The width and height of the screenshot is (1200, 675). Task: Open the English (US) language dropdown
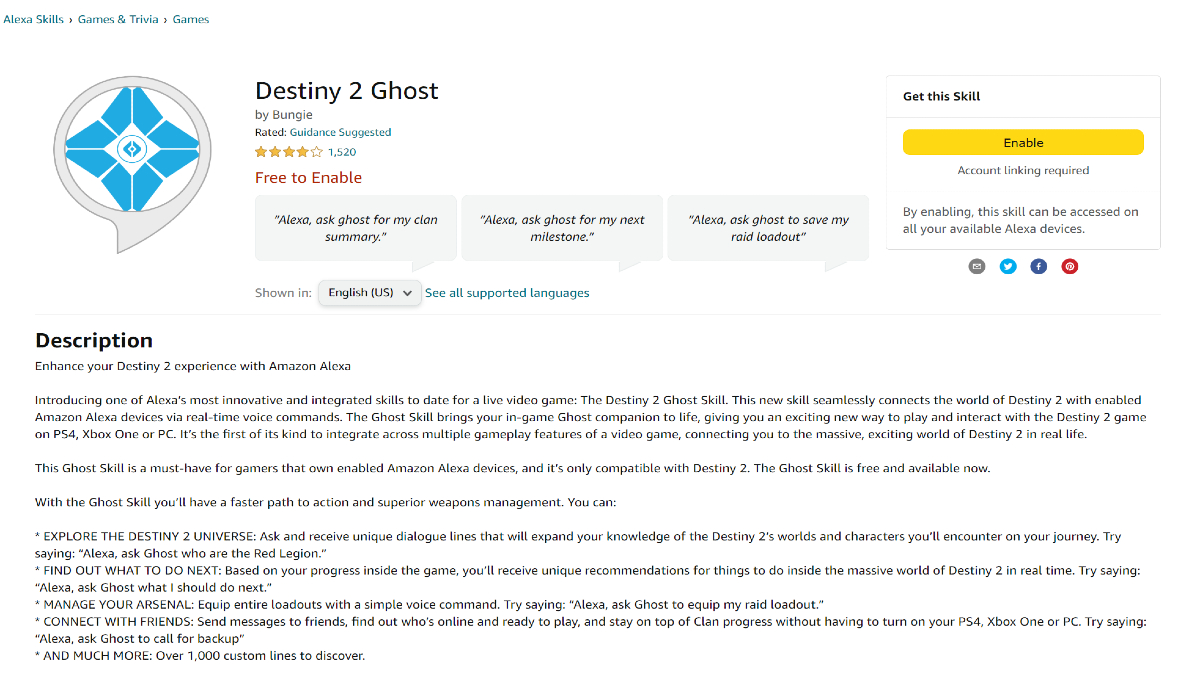(x=369, y=292)
